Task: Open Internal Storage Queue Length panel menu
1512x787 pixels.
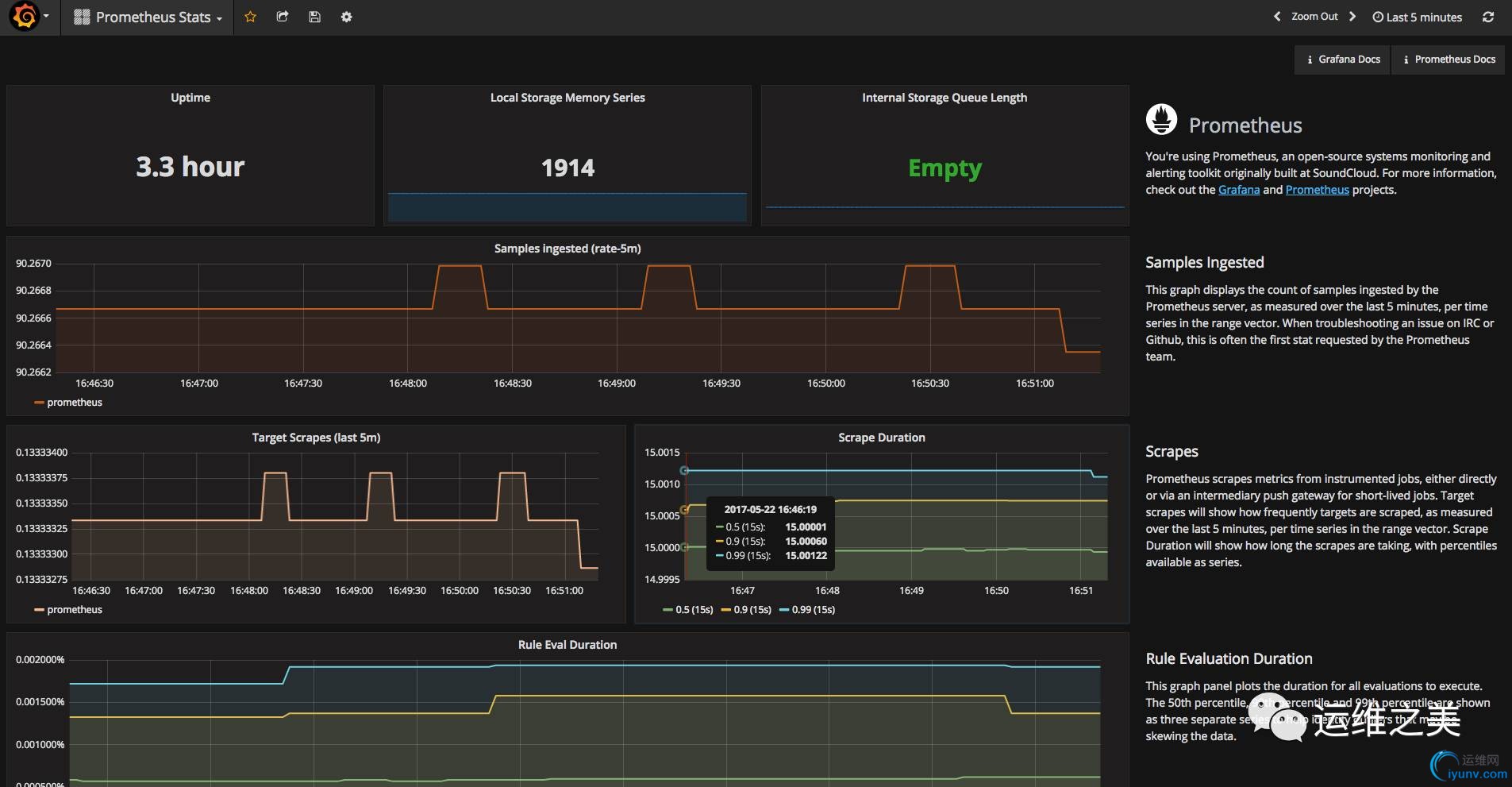Action: coord(945,98)
